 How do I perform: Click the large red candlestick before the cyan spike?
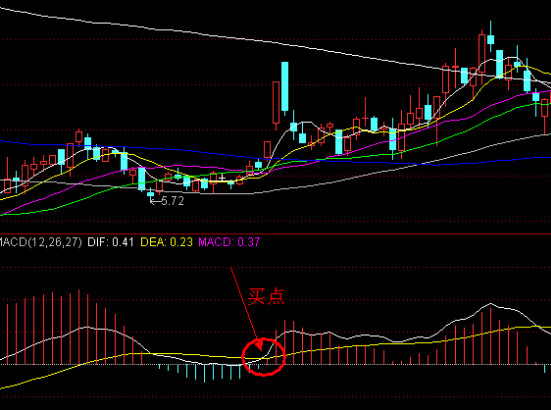coord(276,105)
